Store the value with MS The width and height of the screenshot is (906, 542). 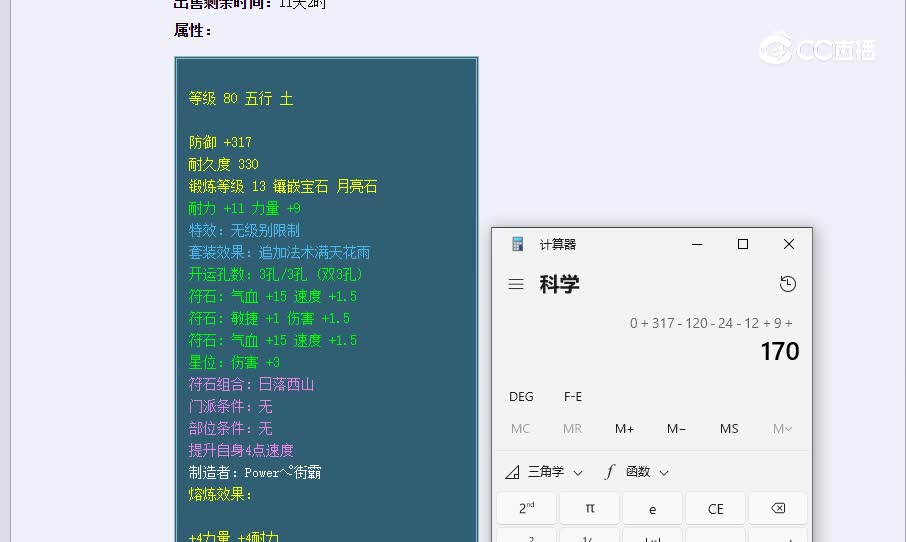coord(729,429)
